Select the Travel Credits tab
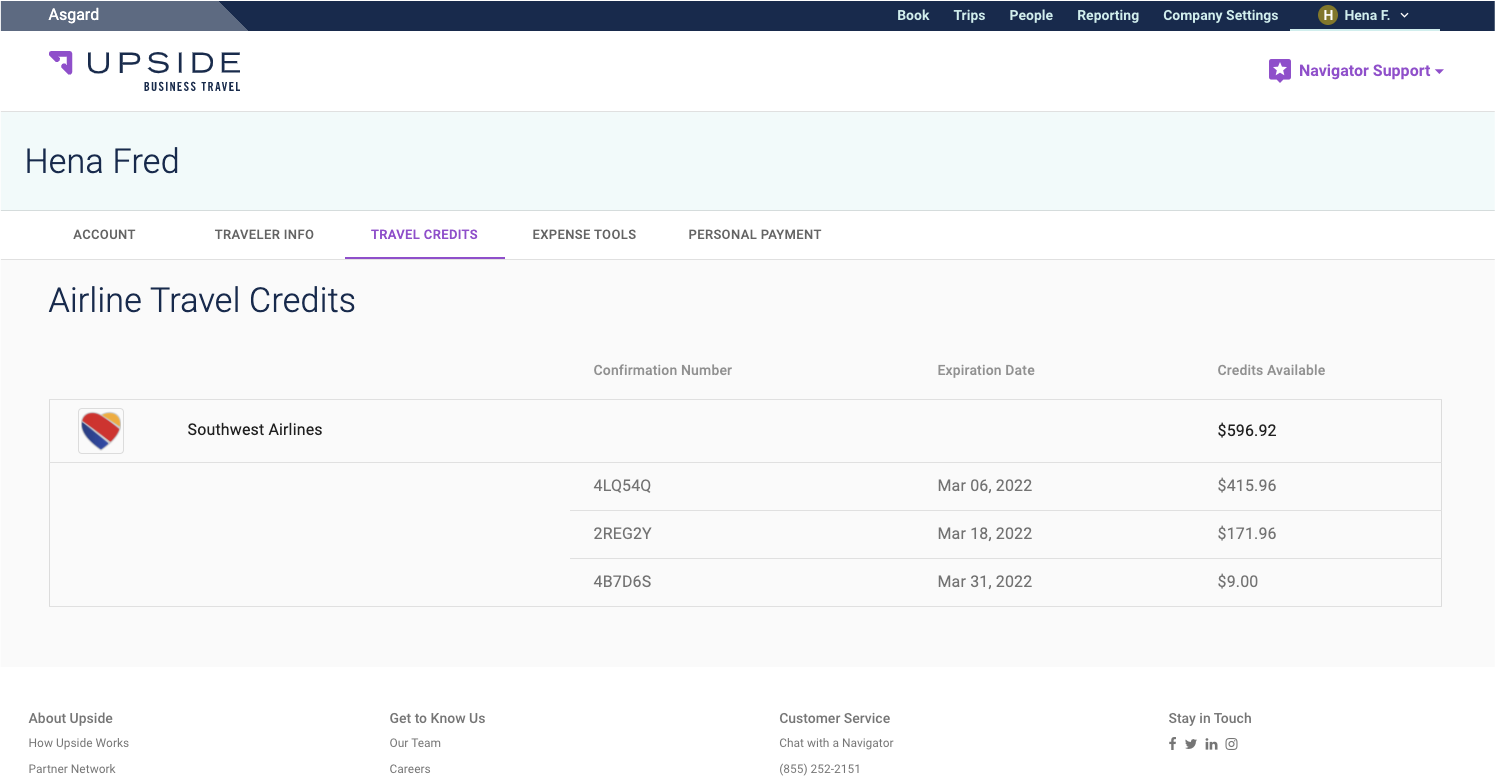 424,235
